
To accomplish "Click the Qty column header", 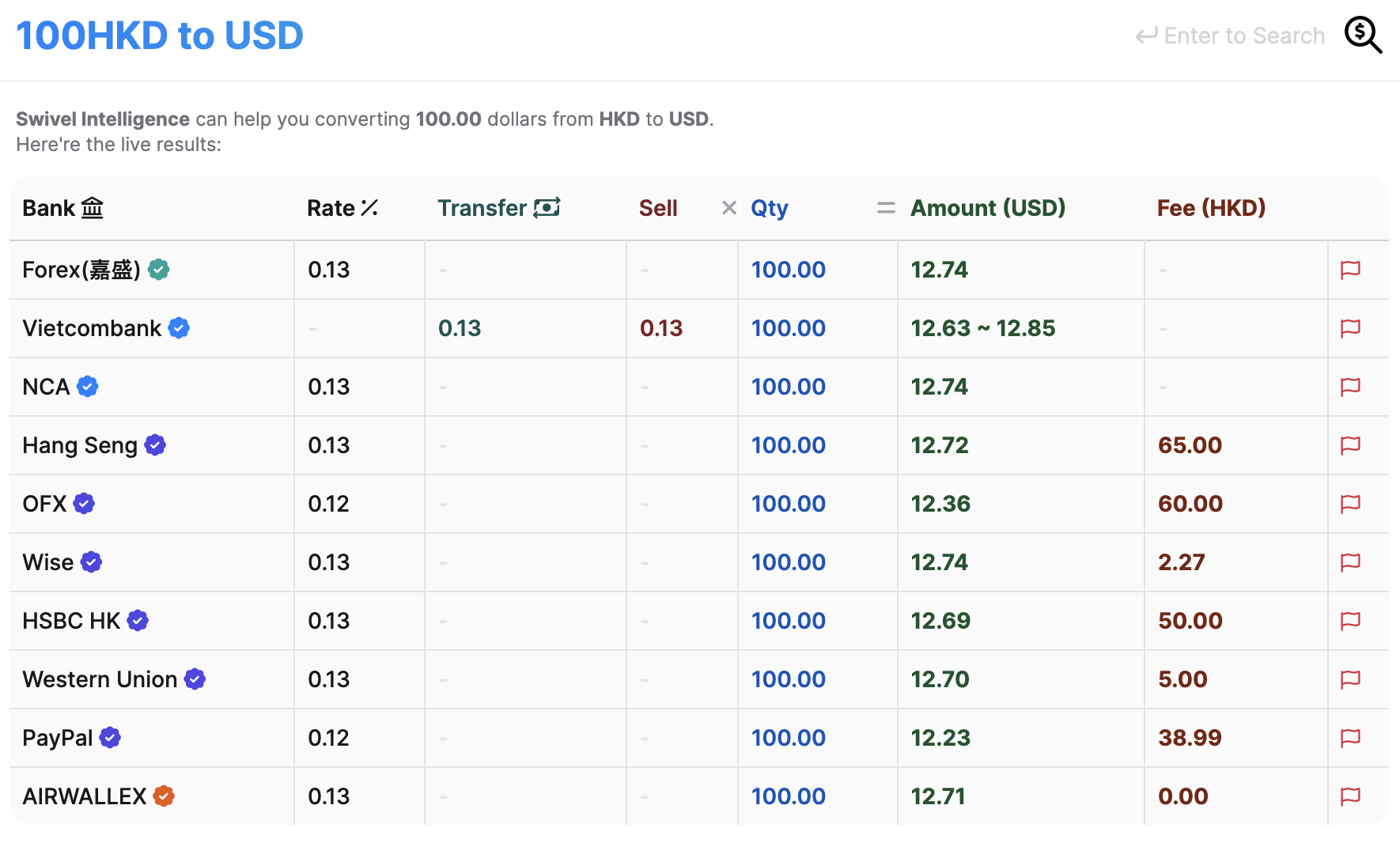I will coord(770,208).
